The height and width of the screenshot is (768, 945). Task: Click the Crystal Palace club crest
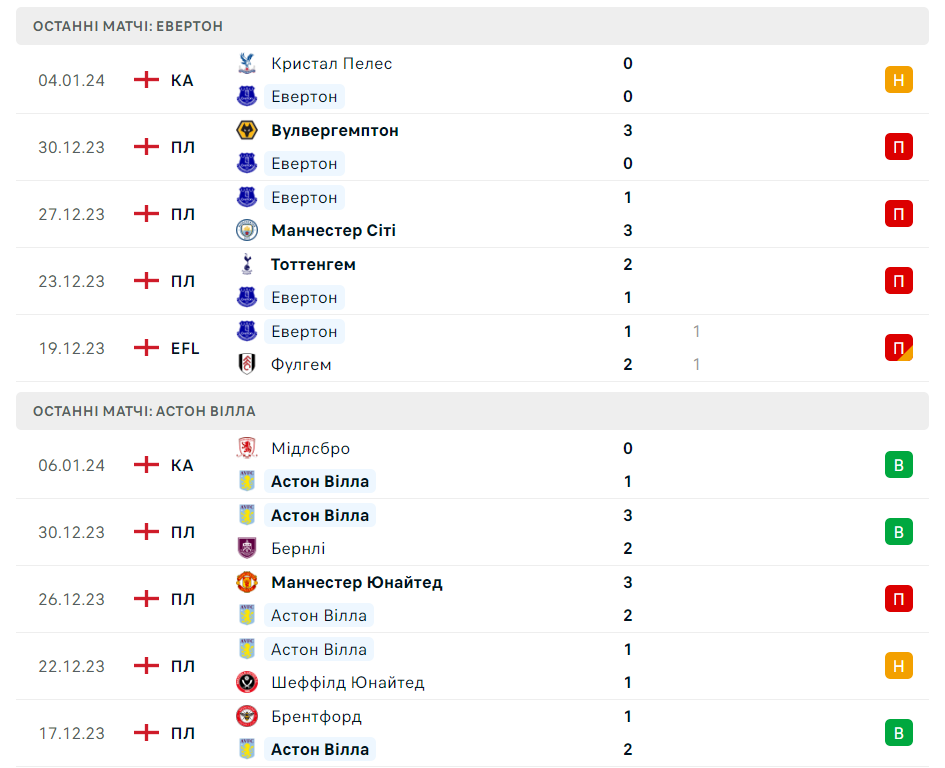tap(246, 63)
